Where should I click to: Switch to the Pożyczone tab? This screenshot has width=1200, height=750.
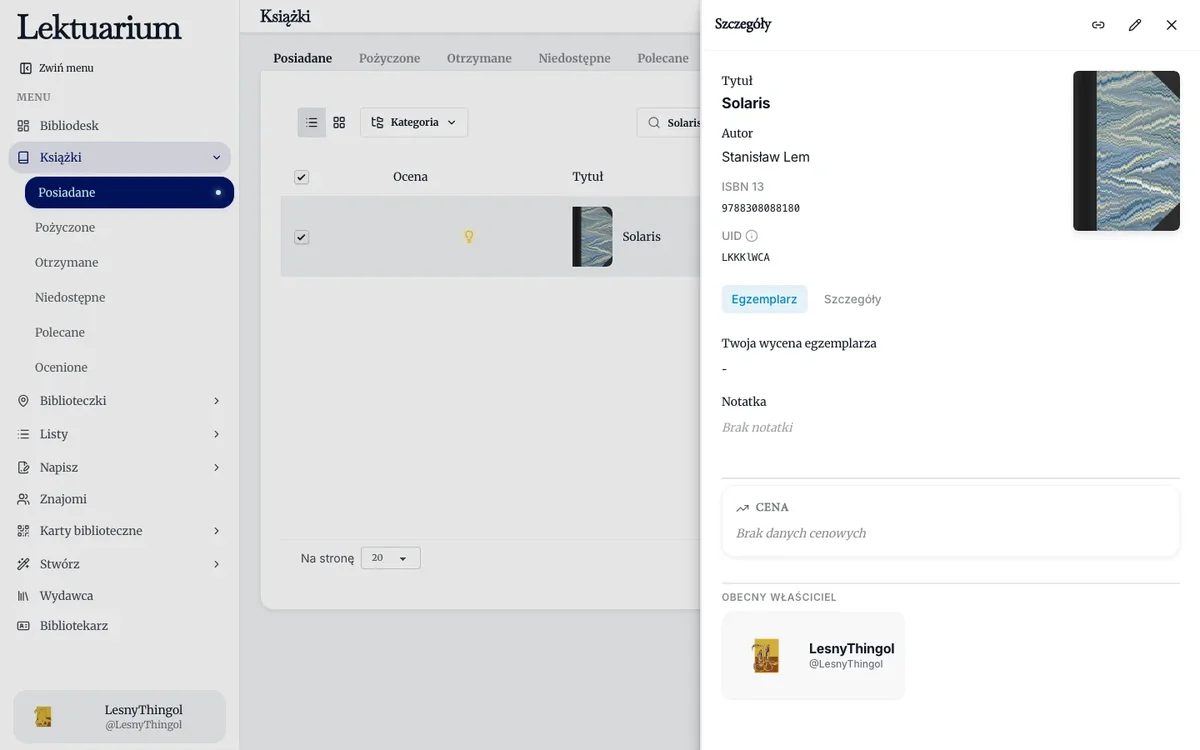(x=390, y=58)
